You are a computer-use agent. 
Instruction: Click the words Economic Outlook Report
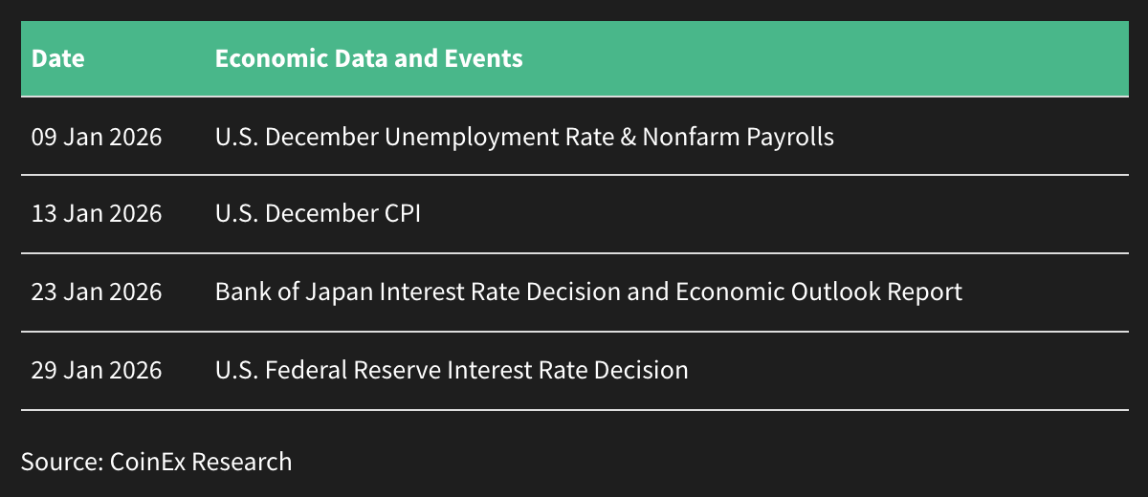click(x=819, y=292)
